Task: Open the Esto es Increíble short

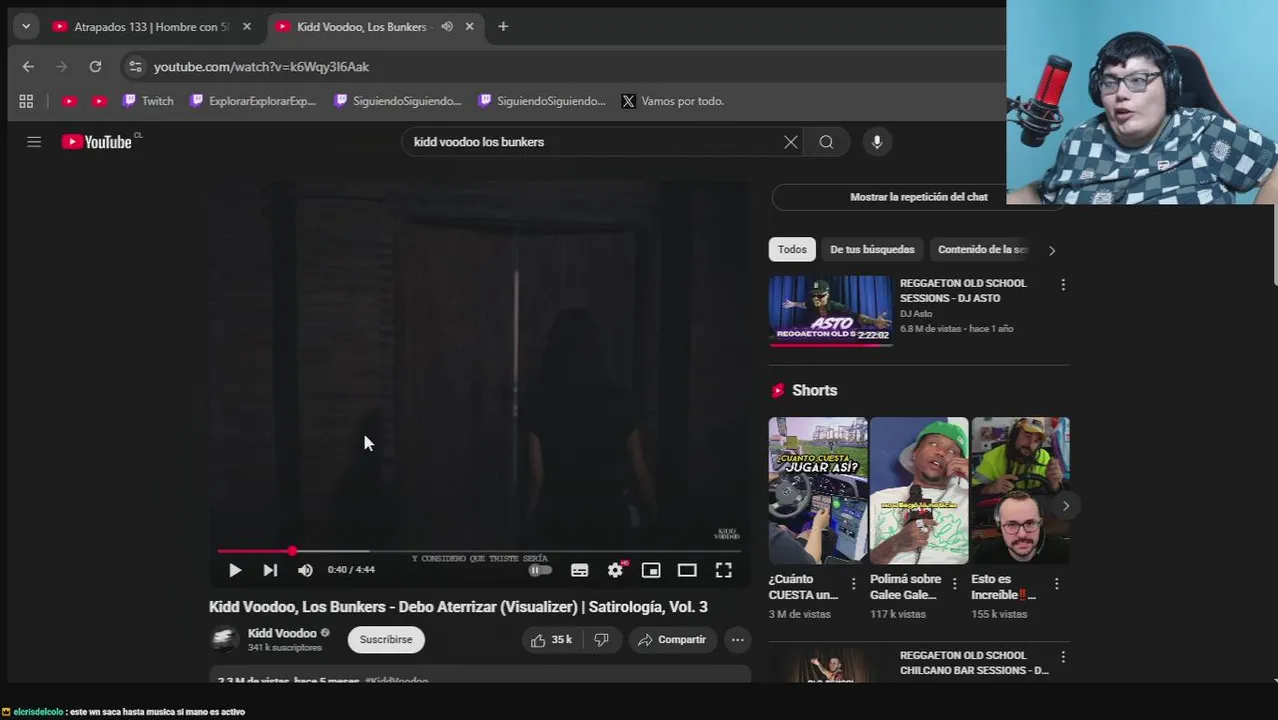Action: pyautogui.click(x=1020, y=491)
